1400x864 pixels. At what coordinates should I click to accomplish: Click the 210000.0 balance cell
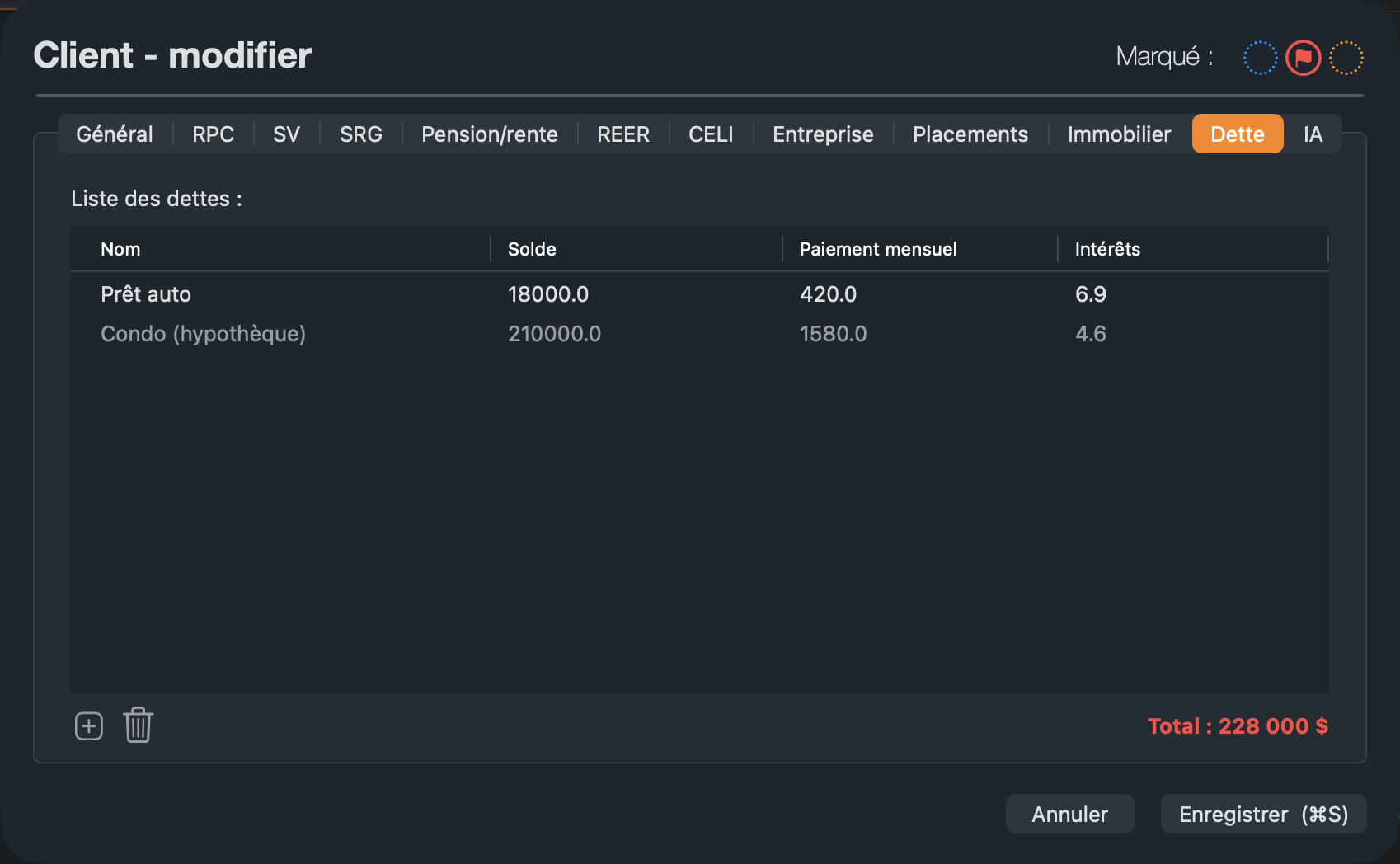pyautogui.click(x=554, y=334)
